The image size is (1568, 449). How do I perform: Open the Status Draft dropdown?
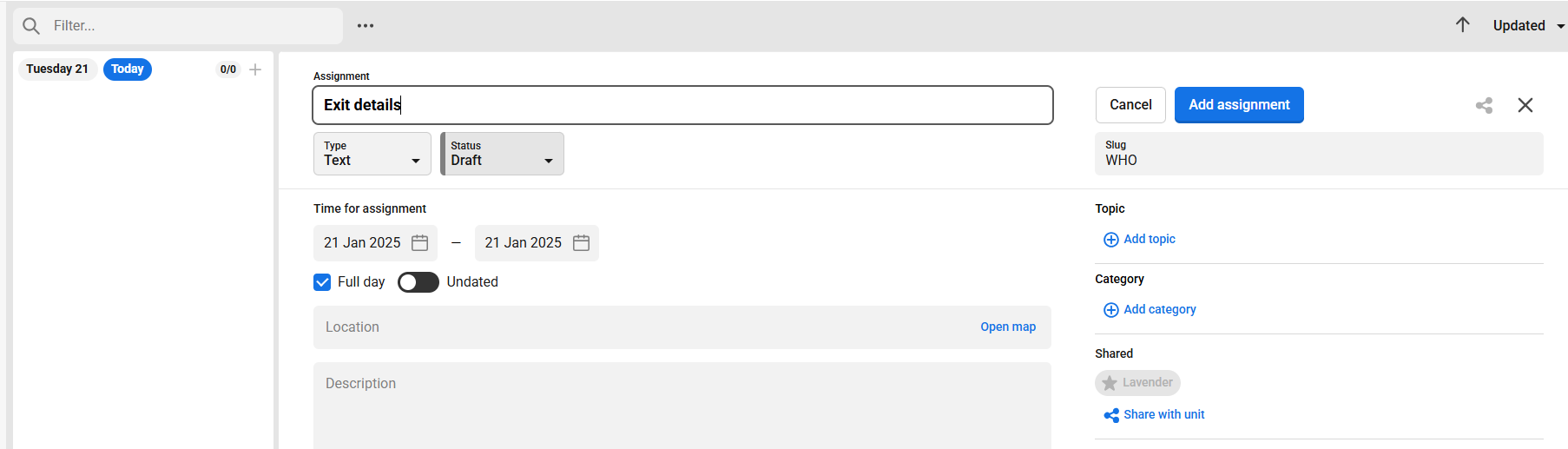tap(503, 154)
